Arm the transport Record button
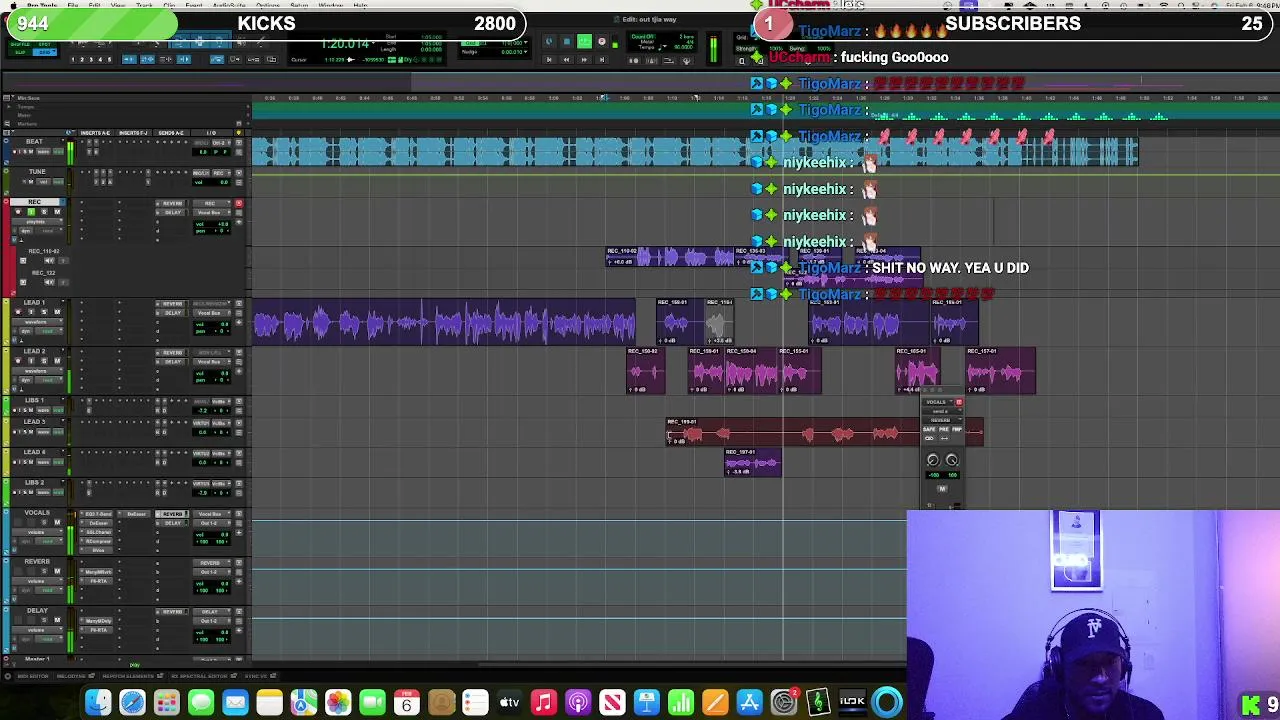1280x720 pixels. [x=602, y=41]
